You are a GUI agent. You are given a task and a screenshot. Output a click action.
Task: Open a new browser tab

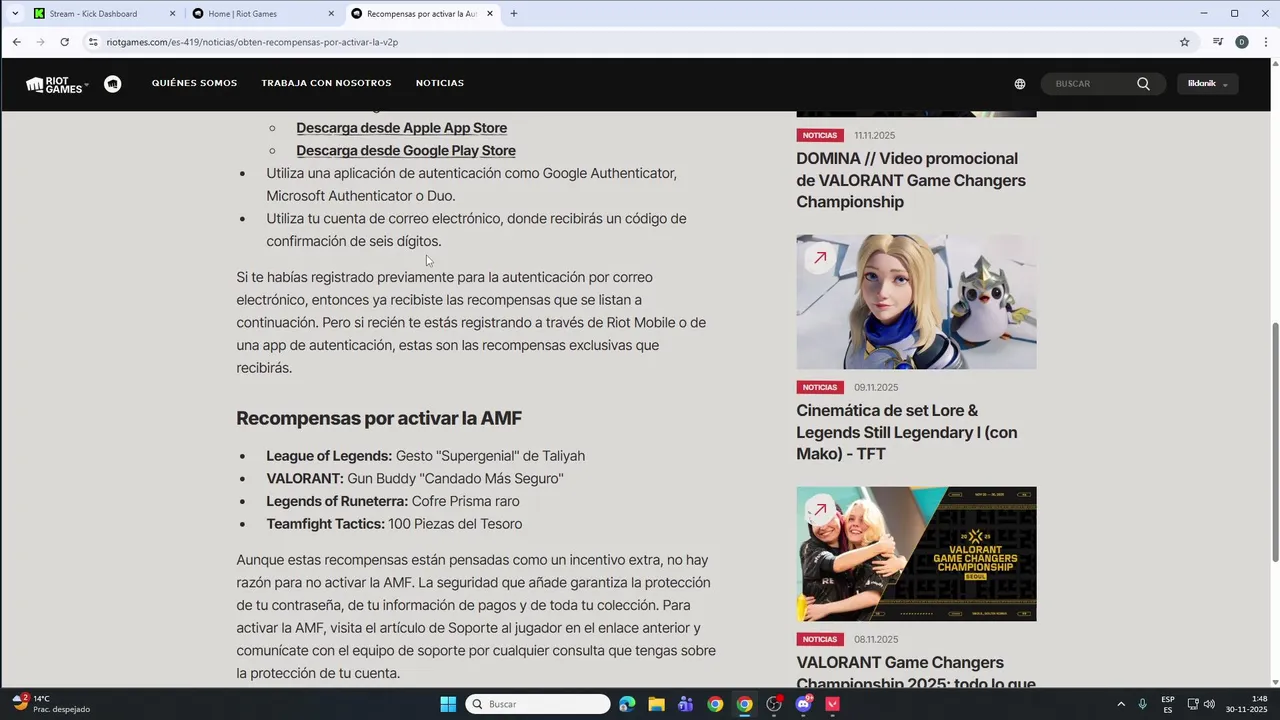click(514, 14)
